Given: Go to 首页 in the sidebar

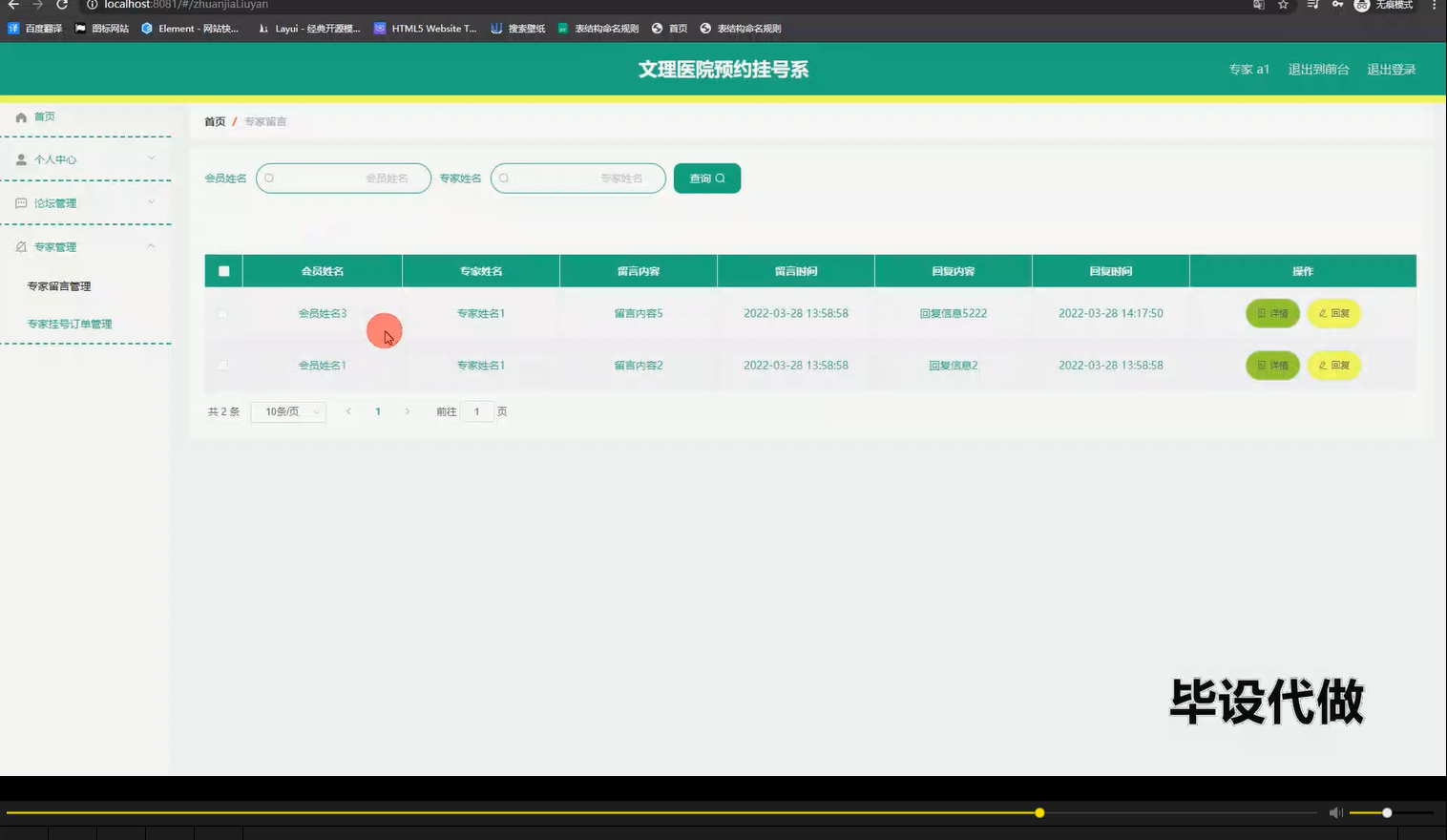Looking at the screenshot, I should (45, 116).
